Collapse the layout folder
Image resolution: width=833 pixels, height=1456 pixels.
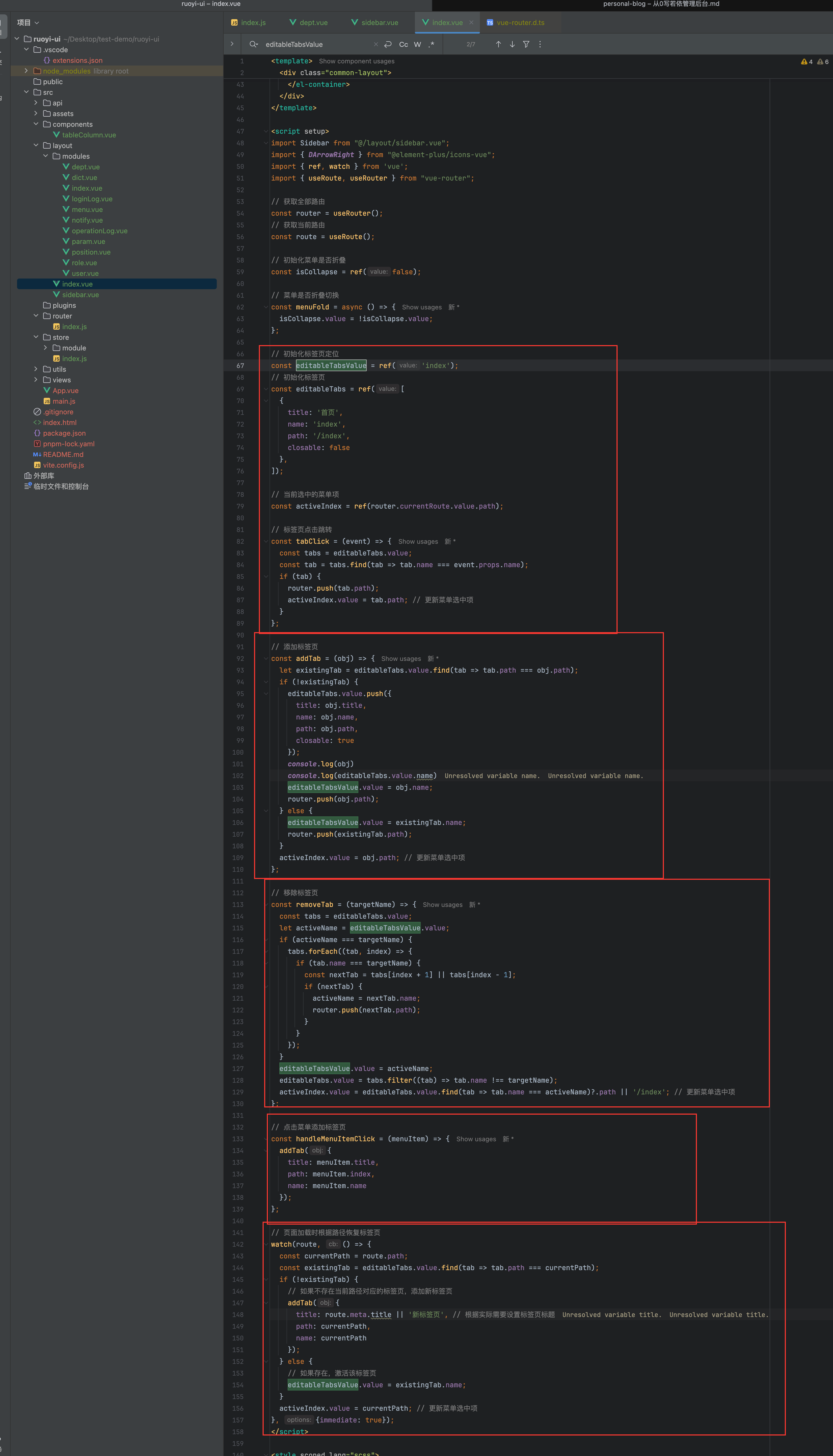36,145
